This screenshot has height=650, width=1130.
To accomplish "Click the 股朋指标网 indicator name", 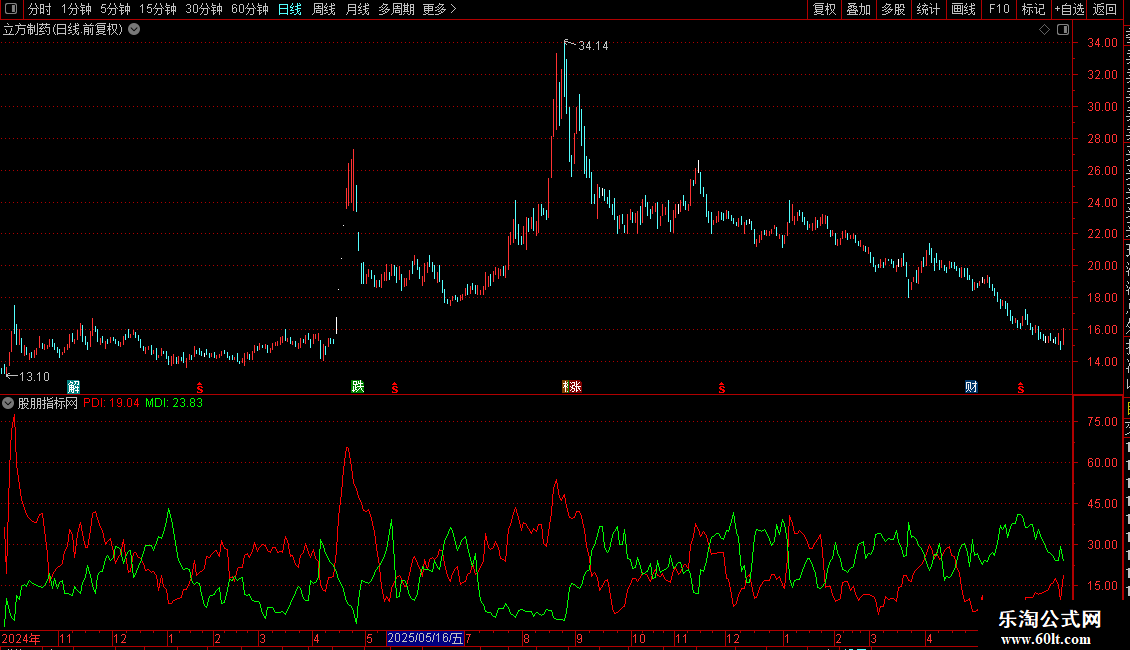I will point(48,403).
